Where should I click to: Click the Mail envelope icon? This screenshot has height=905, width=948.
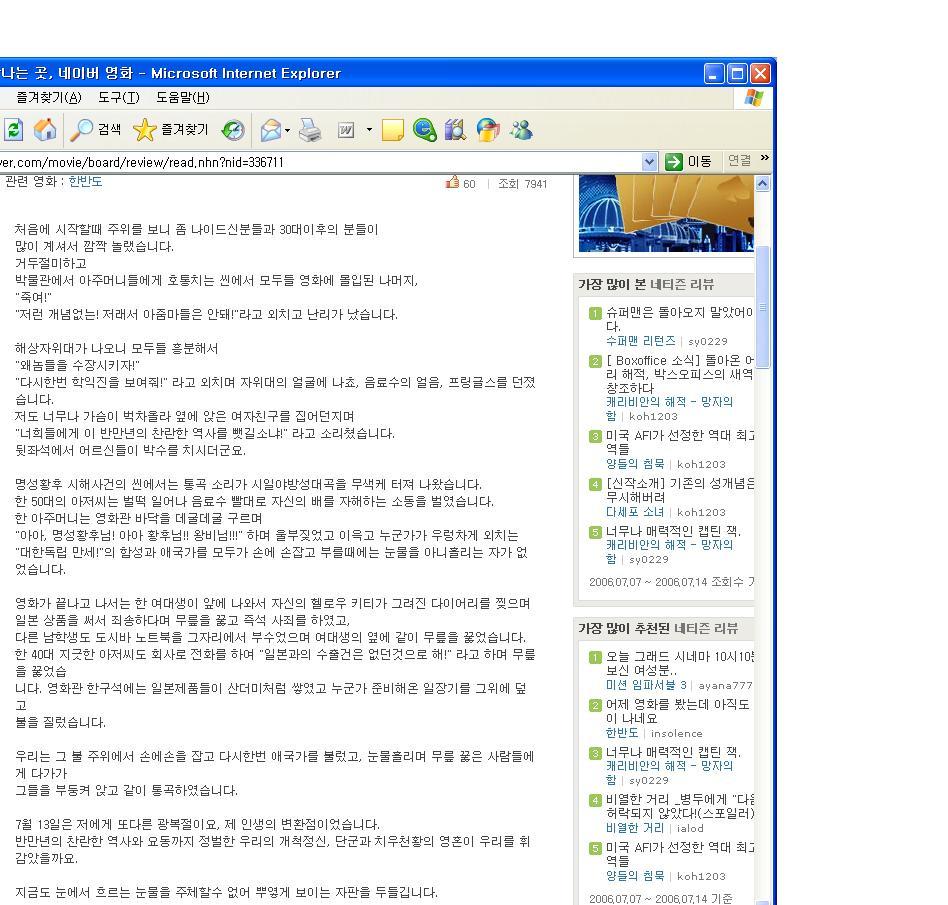pyautogui.click(x=270, y=129)
